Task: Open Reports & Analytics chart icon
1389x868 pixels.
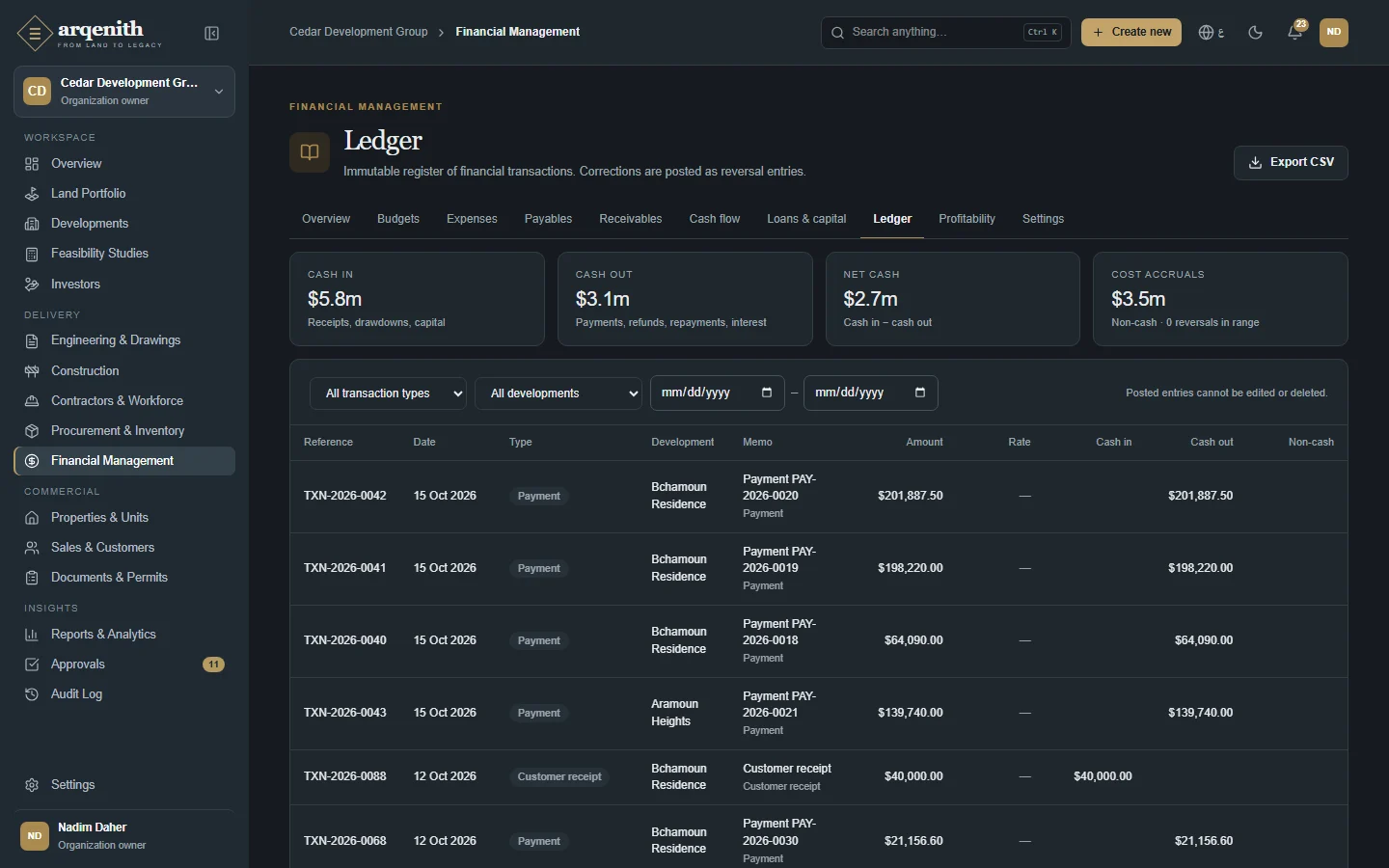Action: (x=32, y=635)
